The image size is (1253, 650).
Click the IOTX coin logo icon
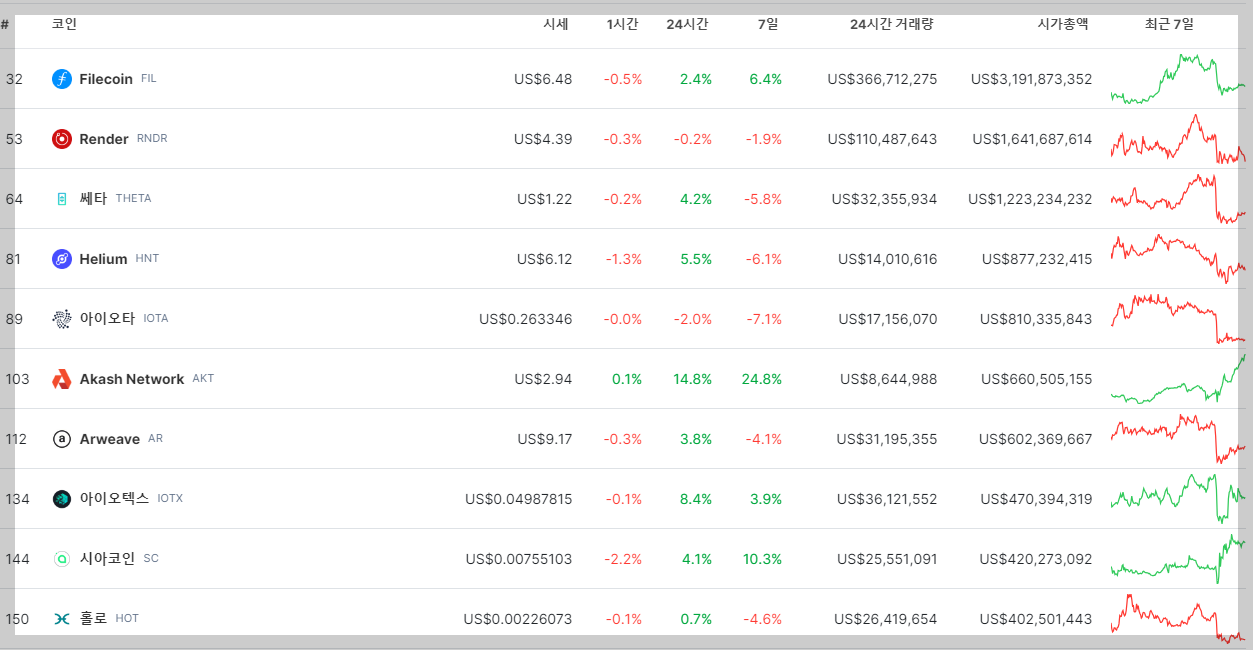coord(62,499)
